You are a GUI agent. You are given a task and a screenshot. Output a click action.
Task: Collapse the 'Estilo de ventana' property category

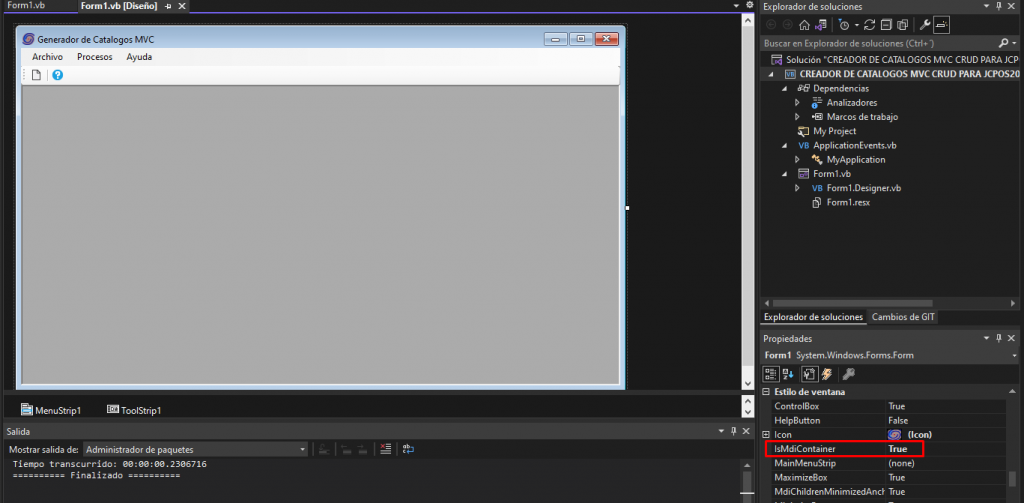click(767, 392)
